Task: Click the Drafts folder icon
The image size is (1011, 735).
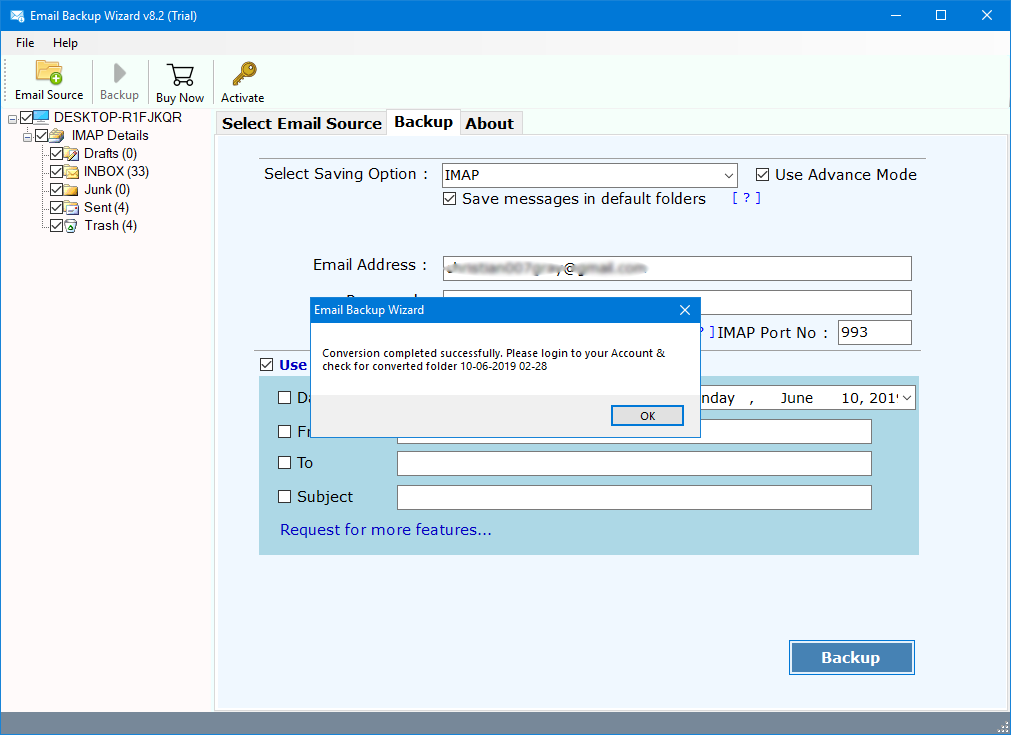Action: [x=72, y=153]
